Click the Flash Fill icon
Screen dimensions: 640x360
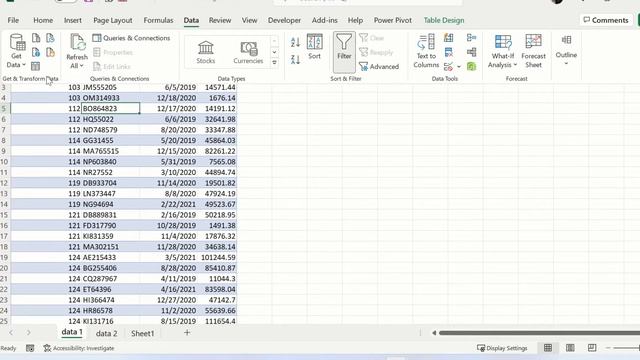point(449,38)
